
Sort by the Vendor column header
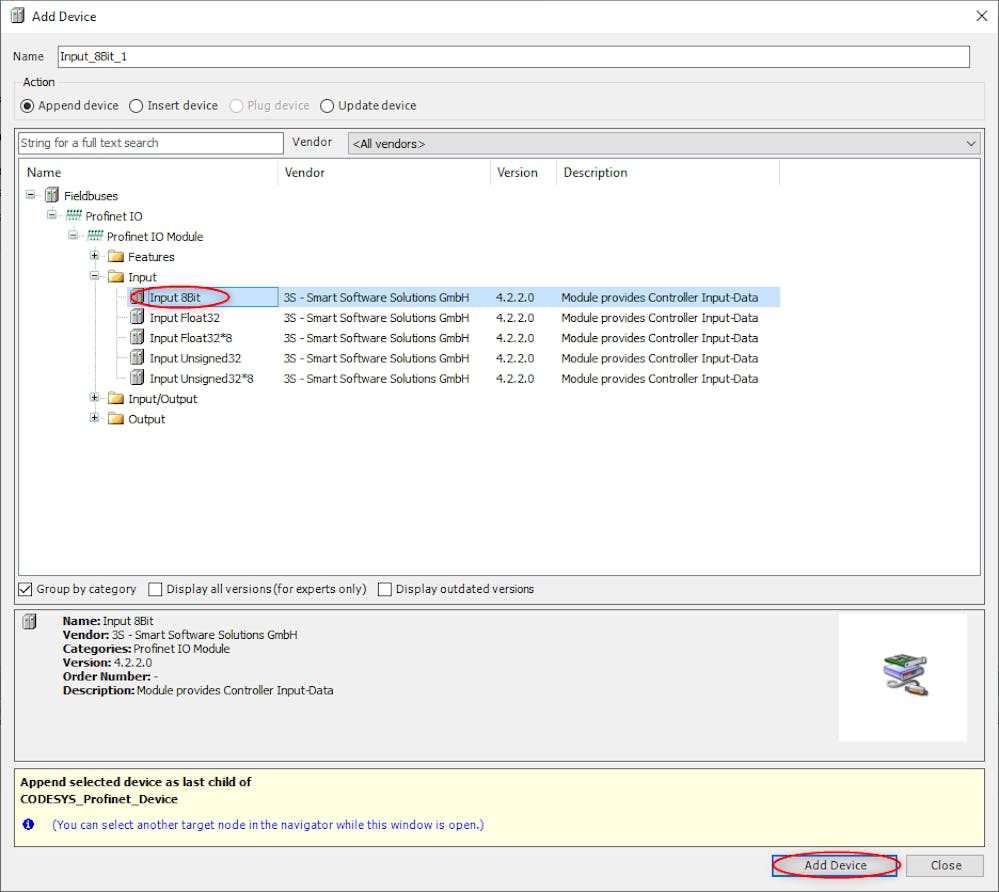(x=384, y=173)
